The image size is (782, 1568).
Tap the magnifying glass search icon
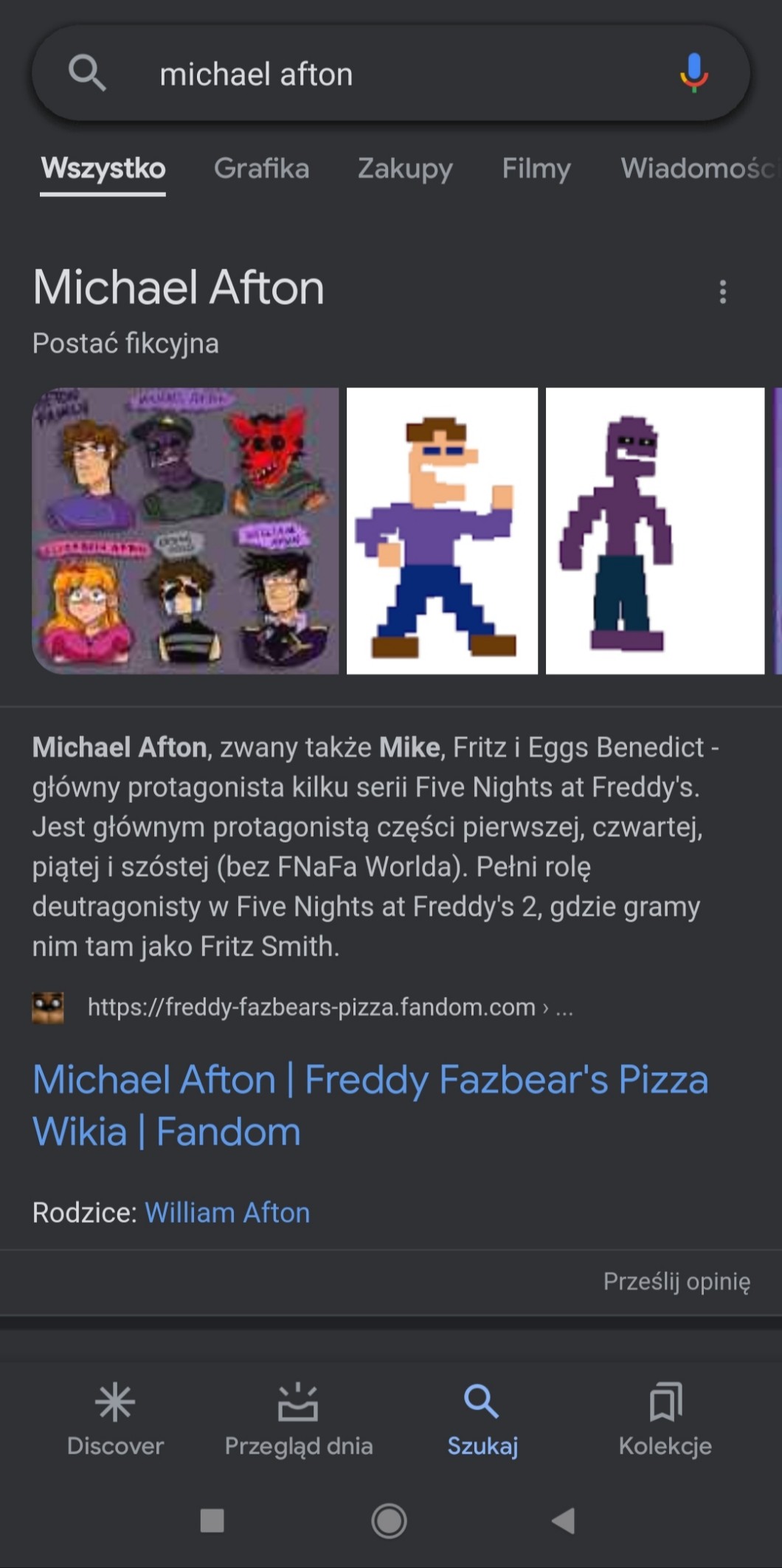87,73
